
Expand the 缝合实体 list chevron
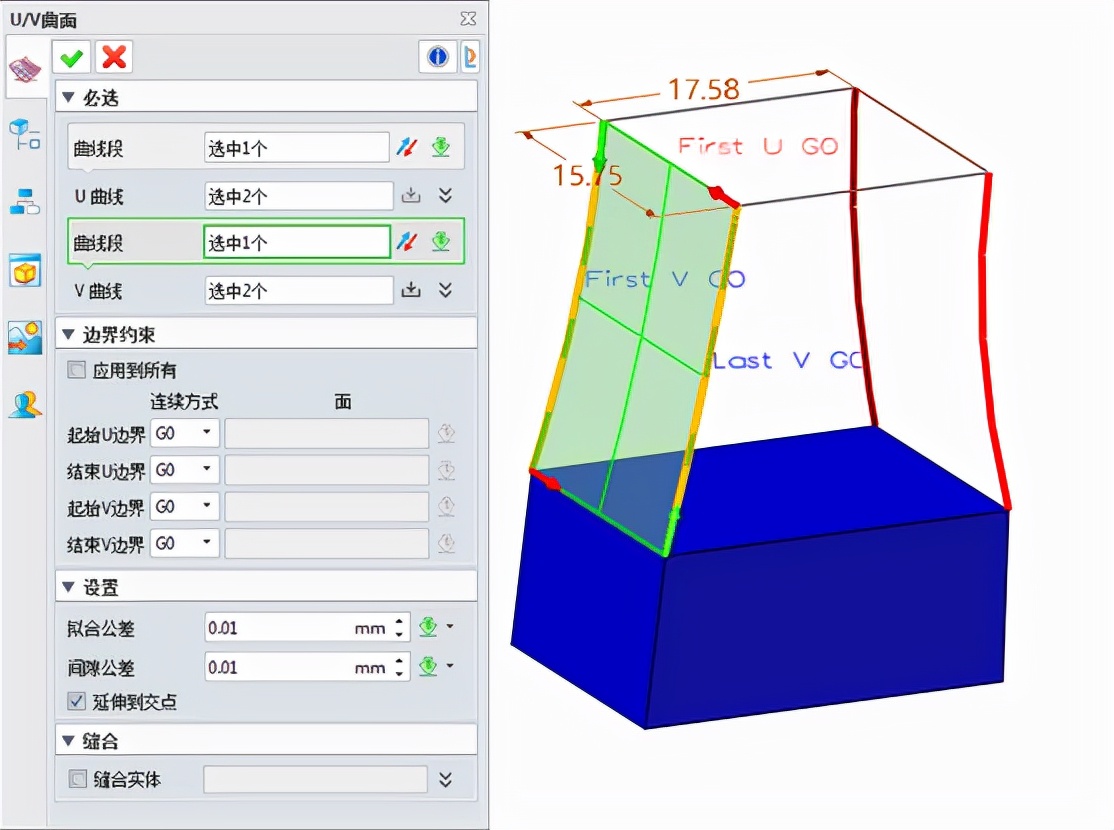pos(445,780)
